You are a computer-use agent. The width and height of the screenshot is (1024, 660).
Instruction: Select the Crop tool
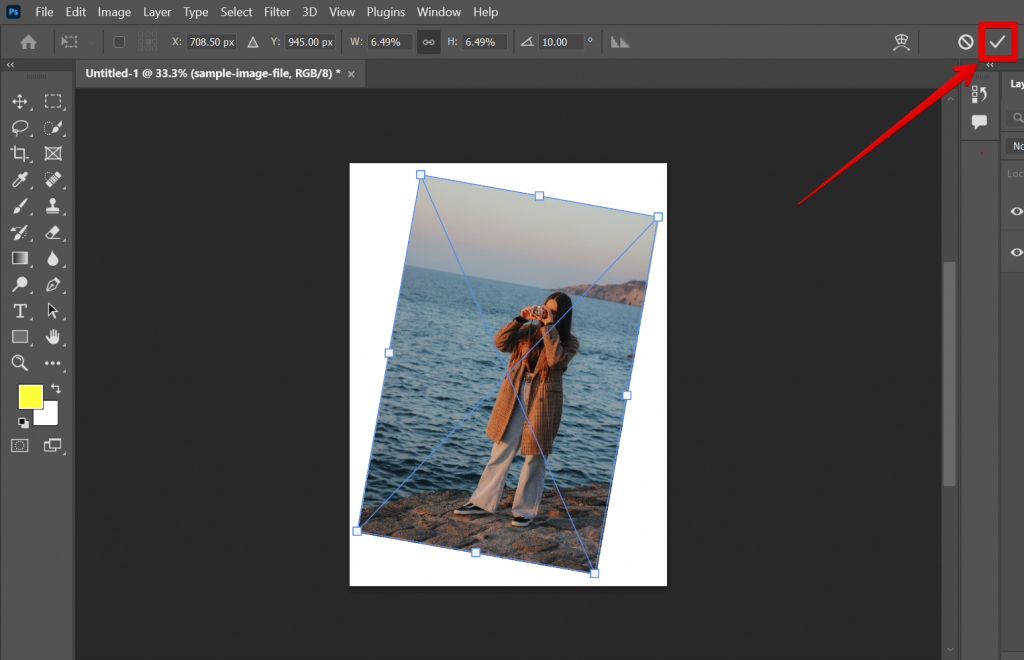tap(20, 153)
